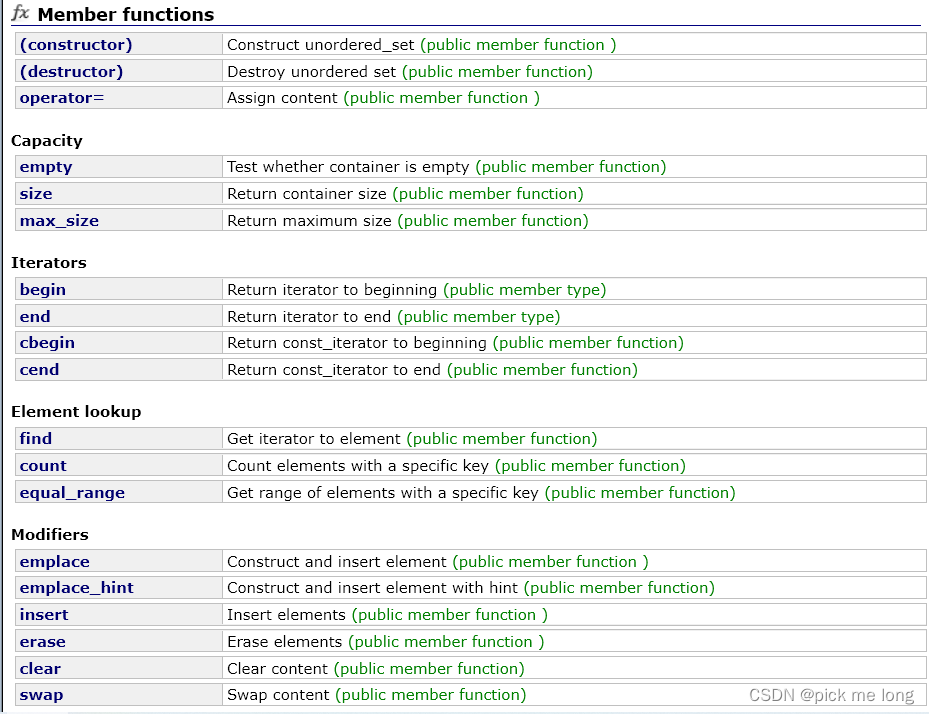Click the Modifiers section heading
Viewport: 929px width, 714px height.
(x=50, y=534)
